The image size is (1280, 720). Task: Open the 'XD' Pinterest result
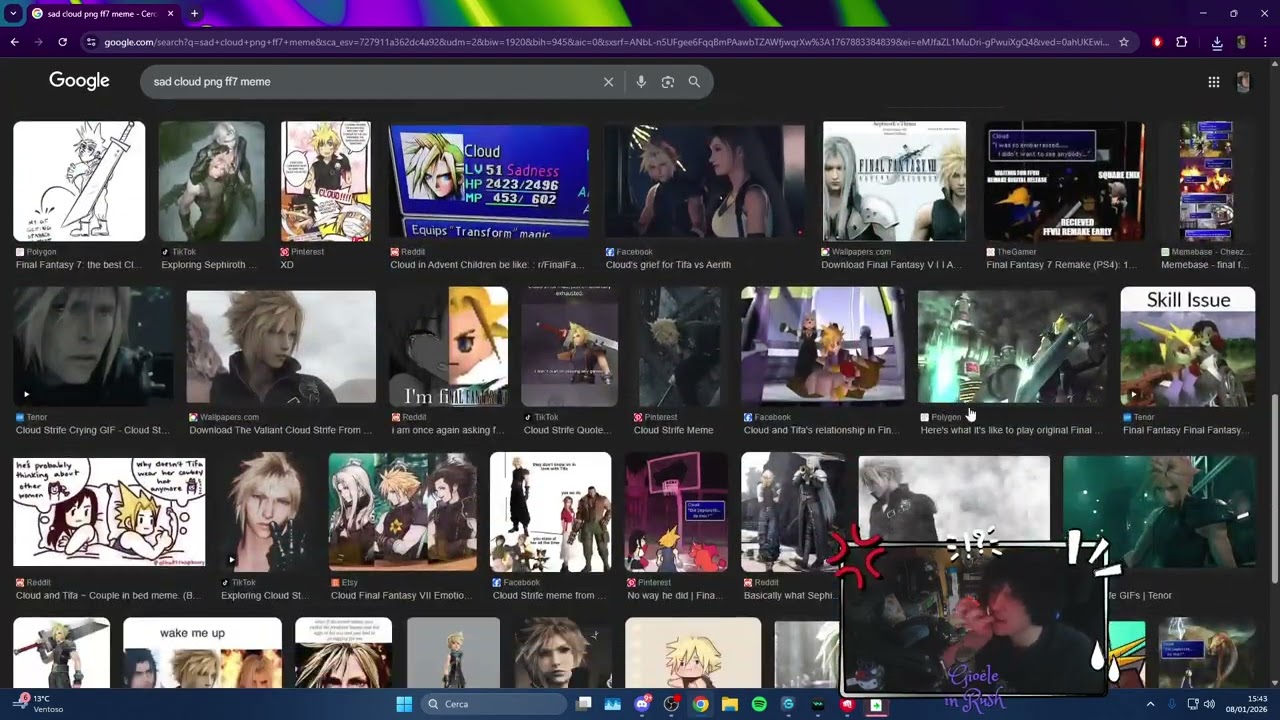tap(287, 265)
